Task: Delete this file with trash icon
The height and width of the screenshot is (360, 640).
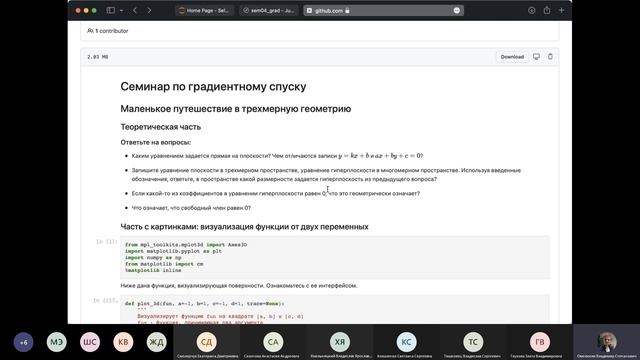Action: [x=550, y=57]
